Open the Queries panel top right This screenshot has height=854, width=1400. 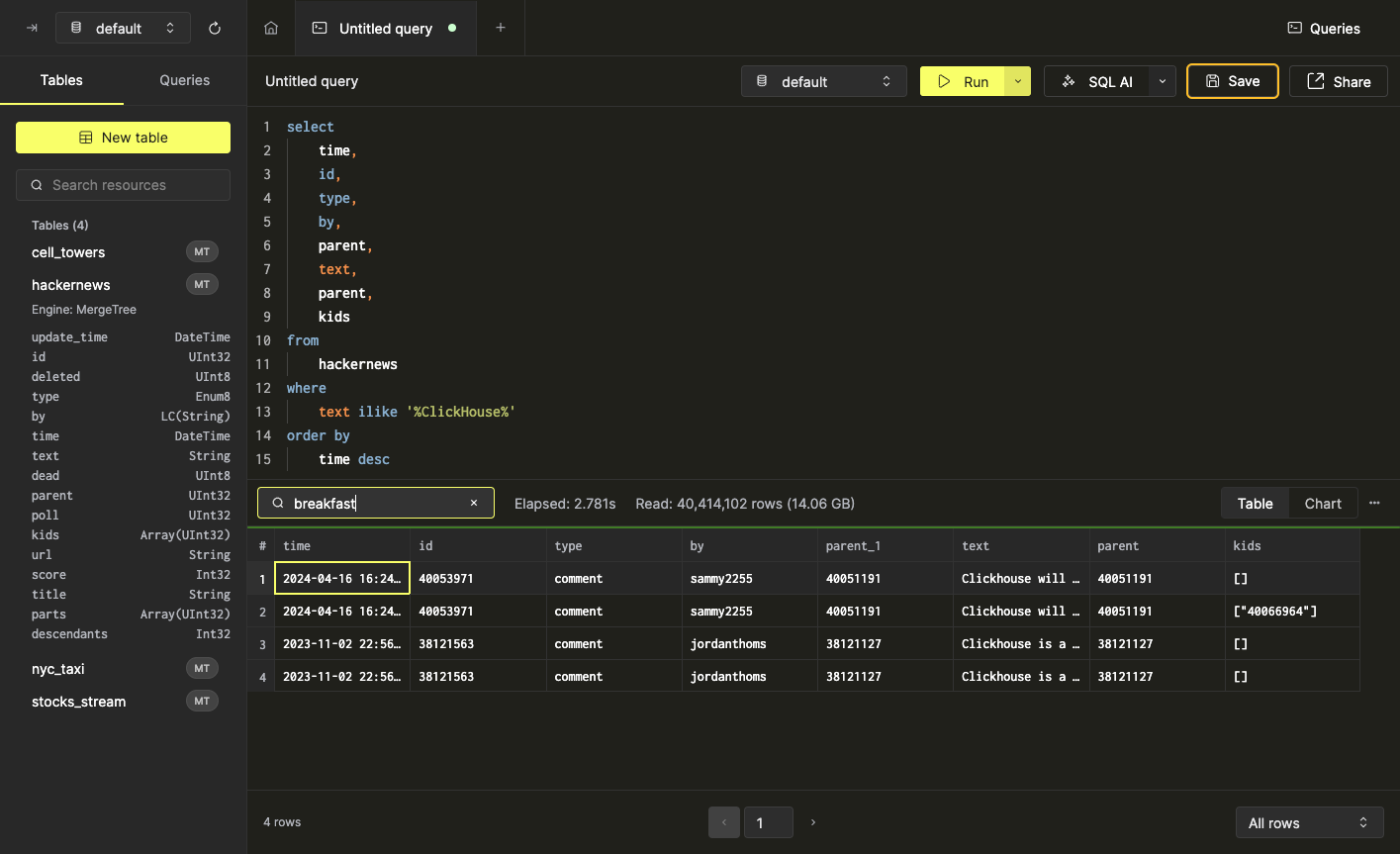1323,28
